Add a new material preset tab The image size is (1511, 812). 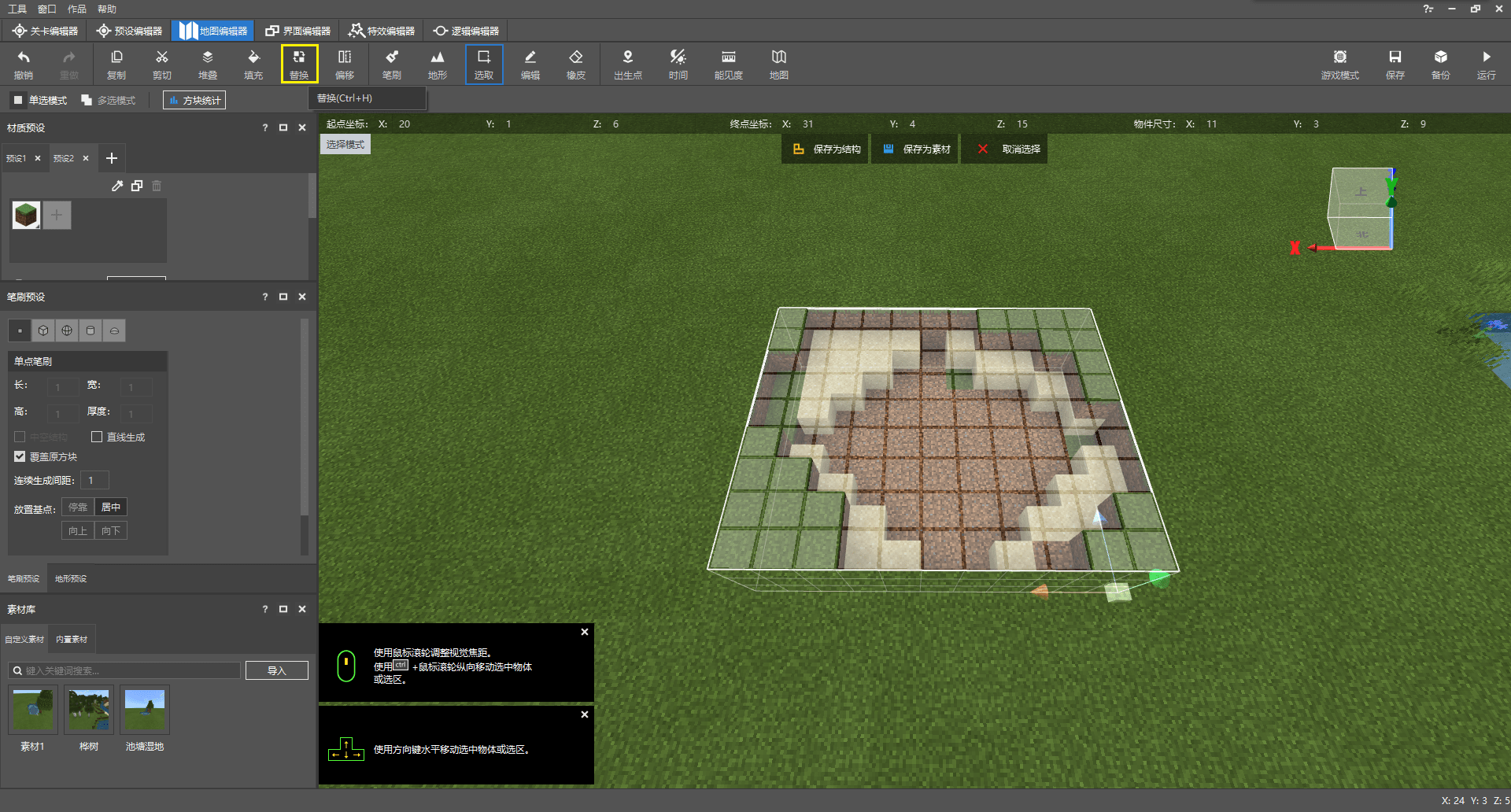112,158
